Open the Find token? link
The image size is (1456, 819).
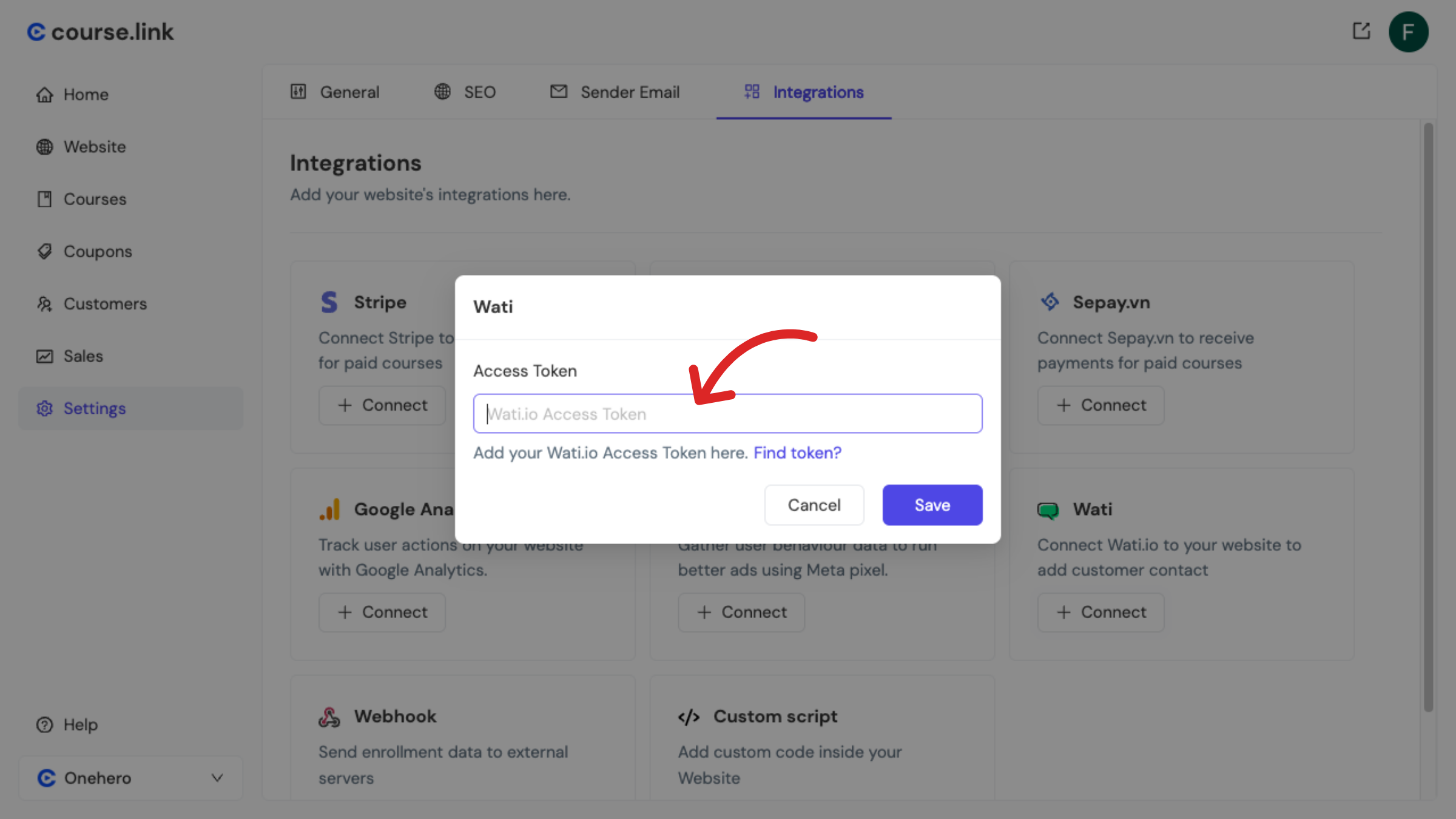tap(797, 453)
